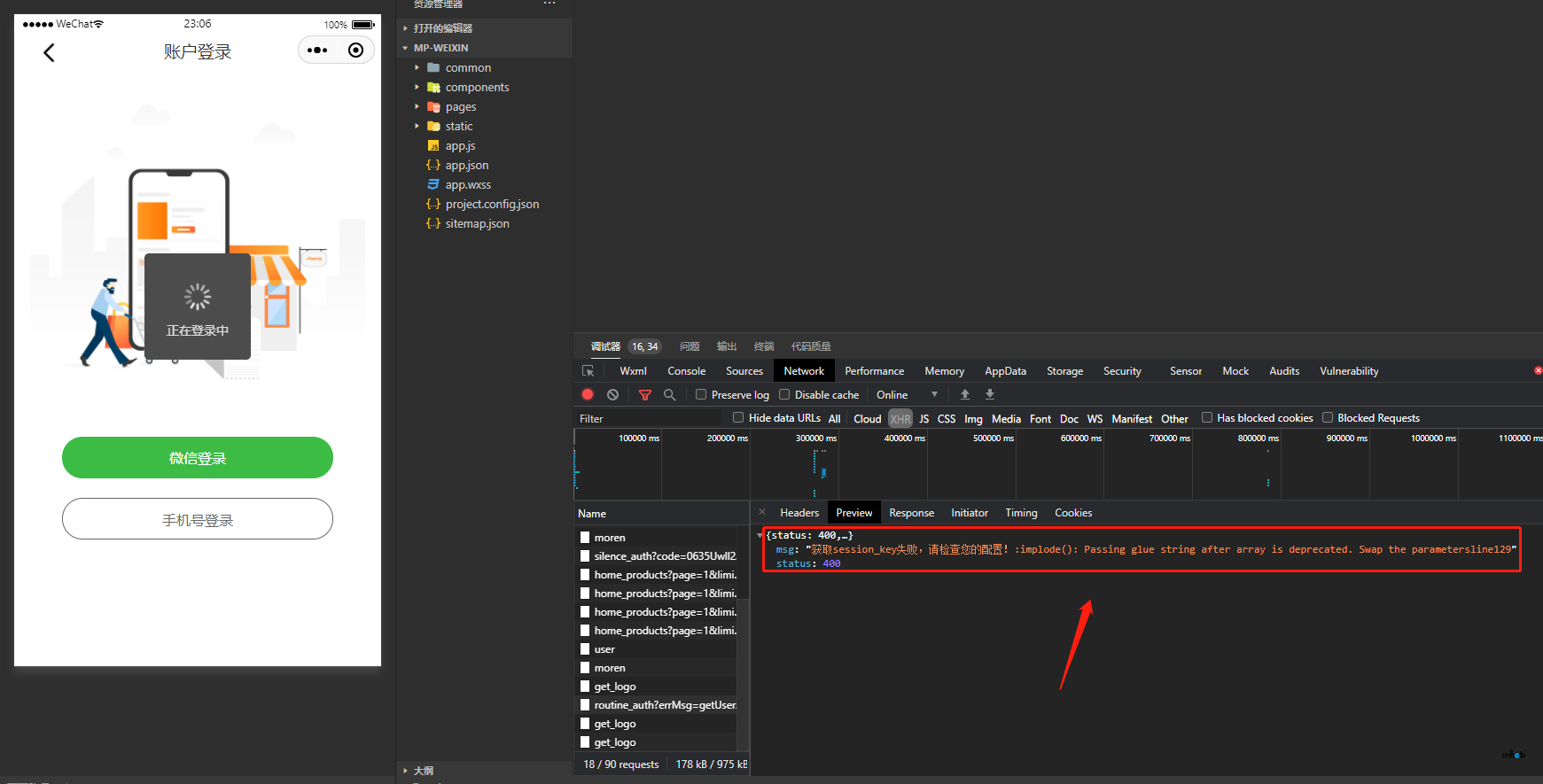Image resolution: width=1543 pixels, height=784 pixels.
Task: Tap the 手机号登录 button
Action: click(198, 519)
